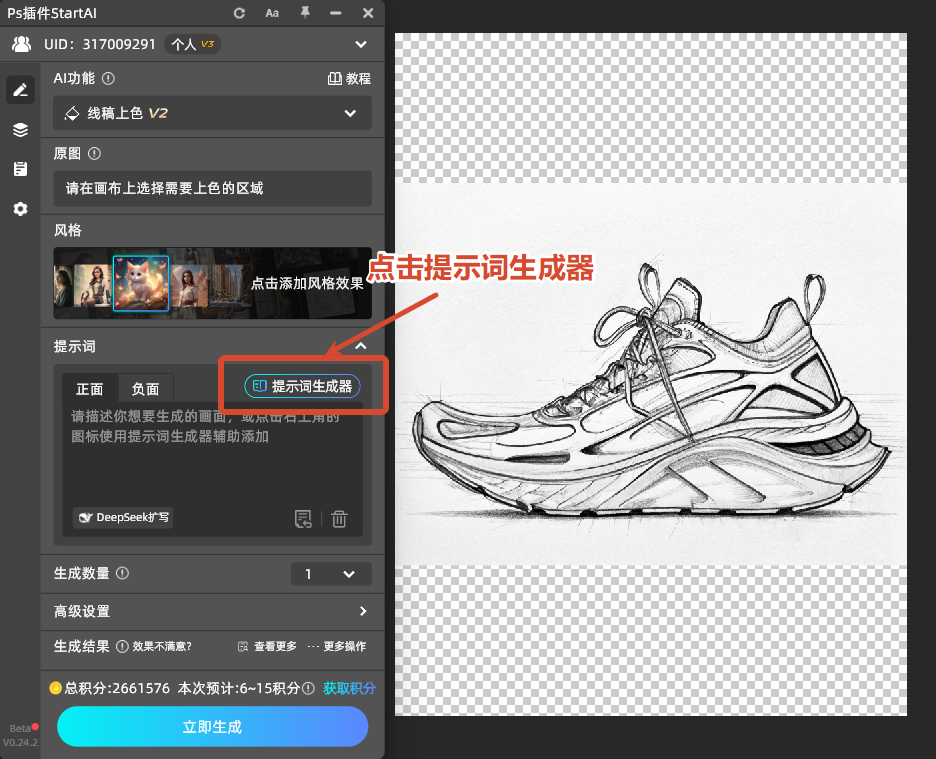936x759 pixels.
Task: Minimize the StartAI plugin panel
Action: click(x=336, y=13)
